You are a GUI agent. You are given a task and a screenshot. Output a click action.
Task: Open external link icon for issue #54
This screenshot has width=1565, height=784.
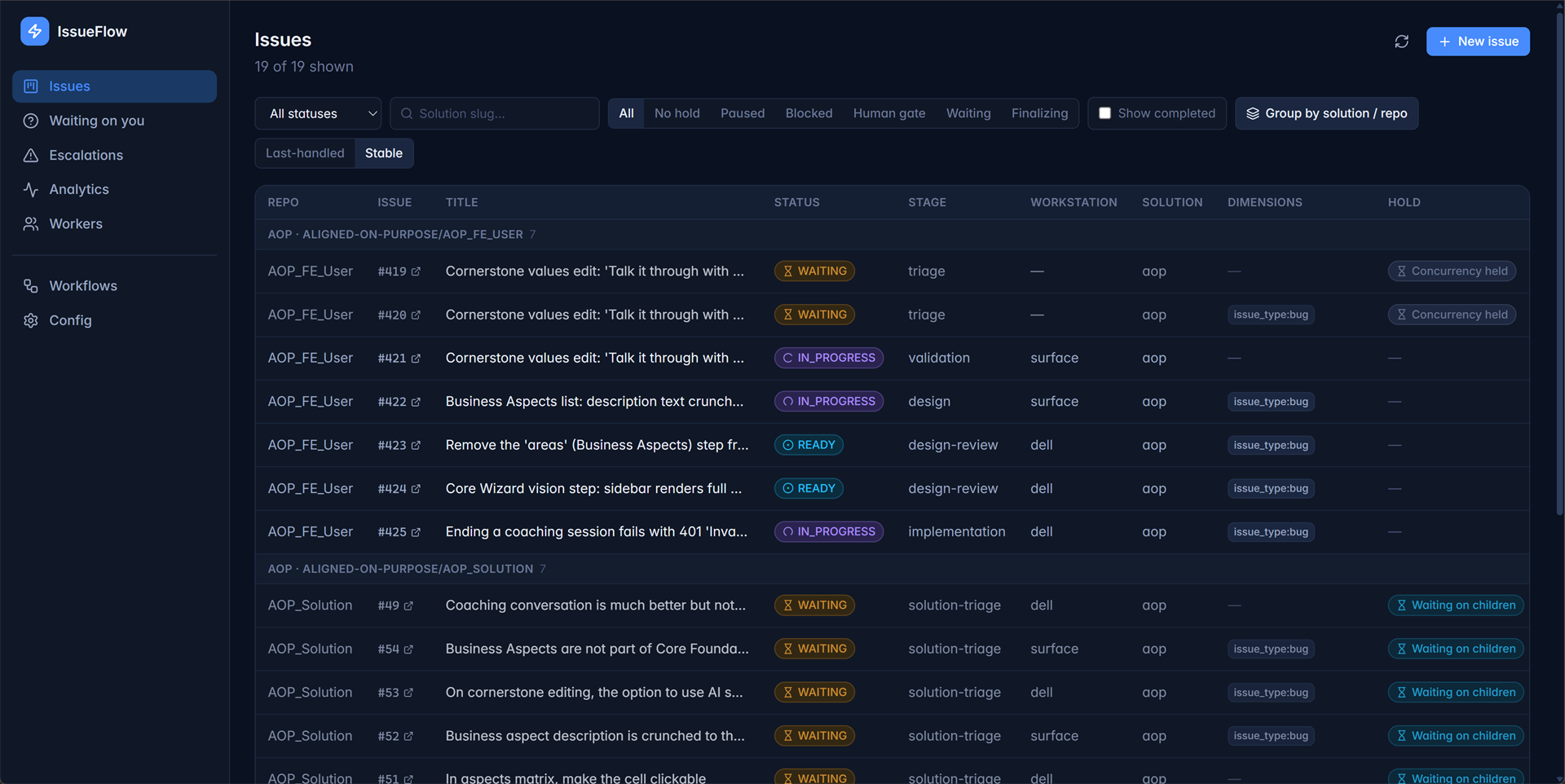pyautogui.click(x=408, y=650)
